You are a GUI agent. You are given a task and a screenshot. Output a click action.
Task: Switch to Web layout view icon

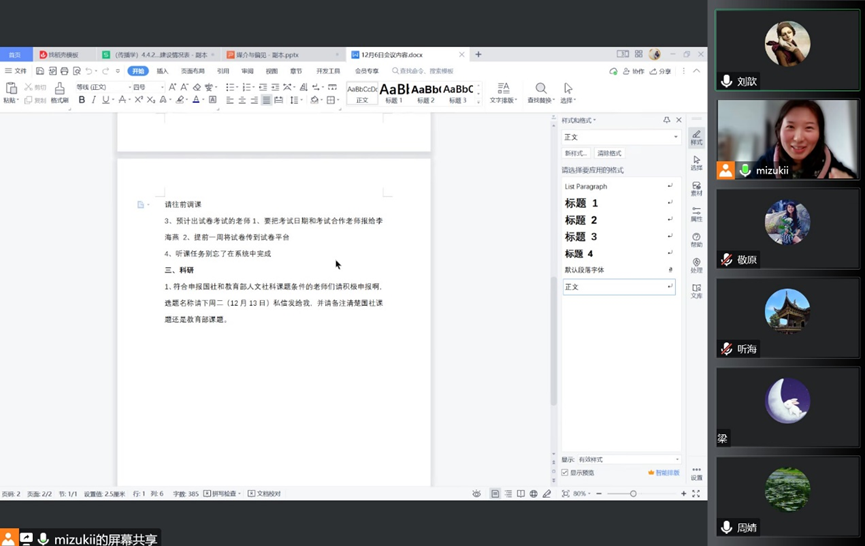point(533,494)
